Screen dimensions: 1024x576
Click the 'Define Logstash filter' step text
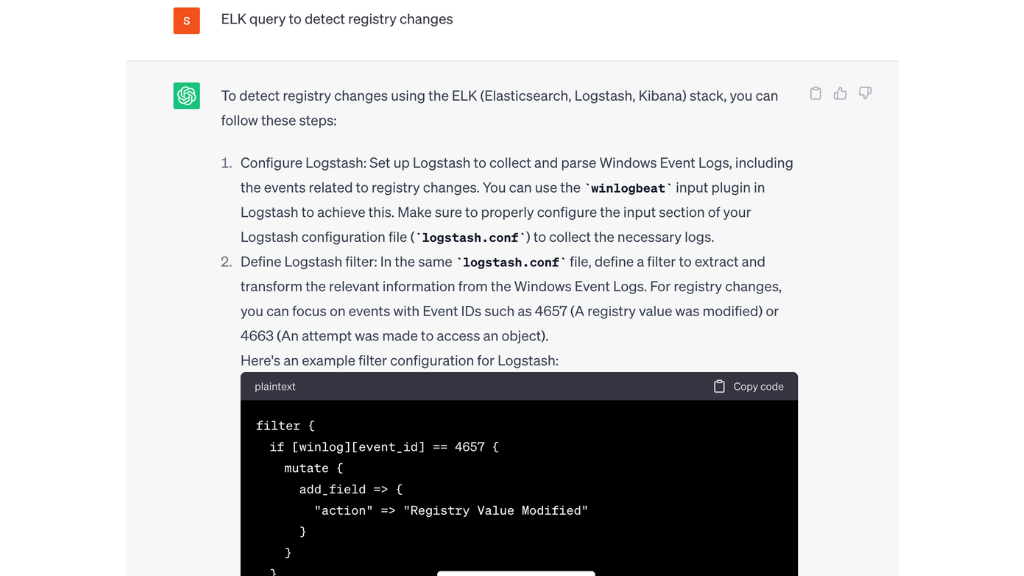pyautogui.click(x=308, y=262)
